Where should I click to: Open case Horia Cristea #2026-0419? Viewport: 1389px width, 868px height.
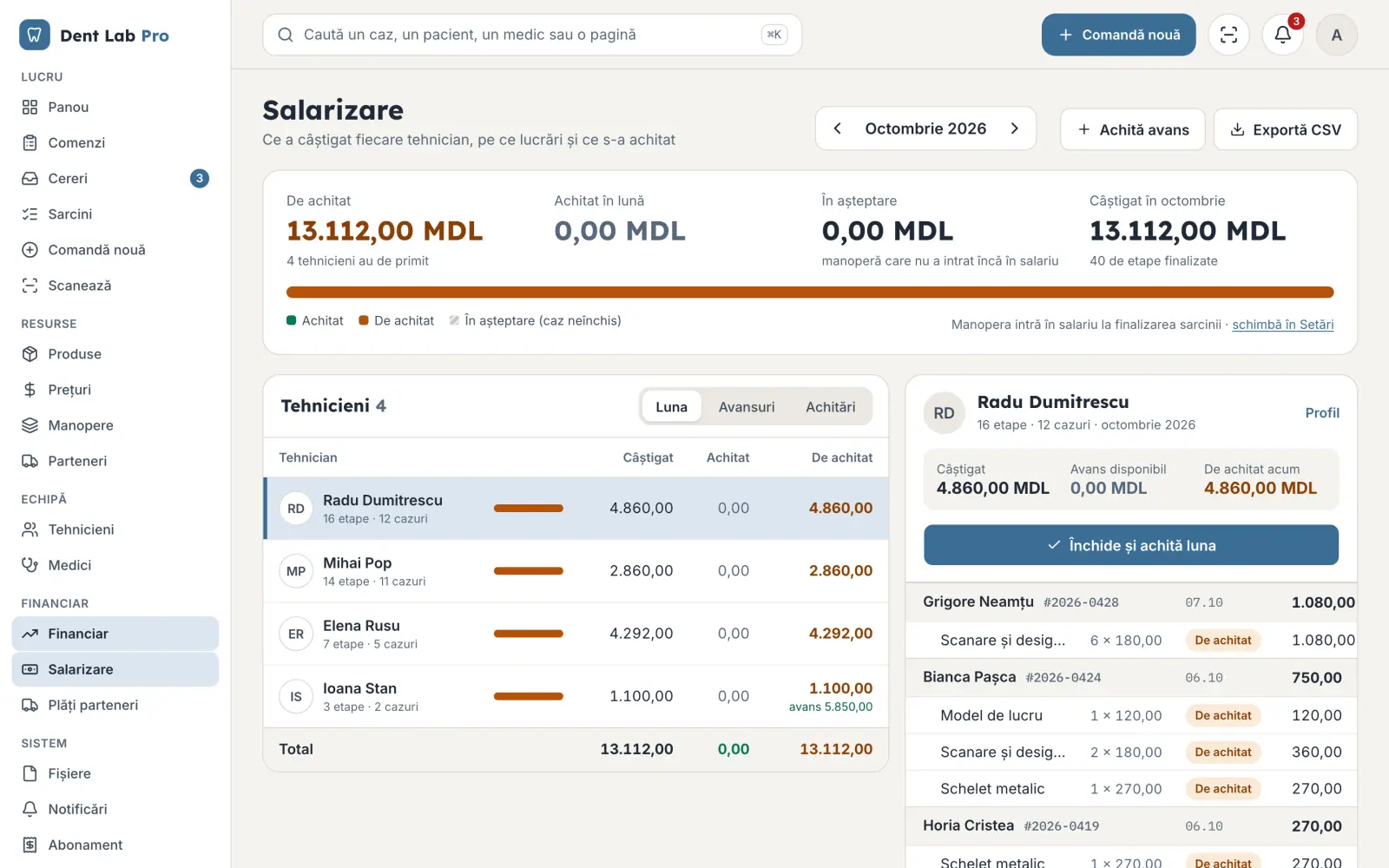[1131, 826]
